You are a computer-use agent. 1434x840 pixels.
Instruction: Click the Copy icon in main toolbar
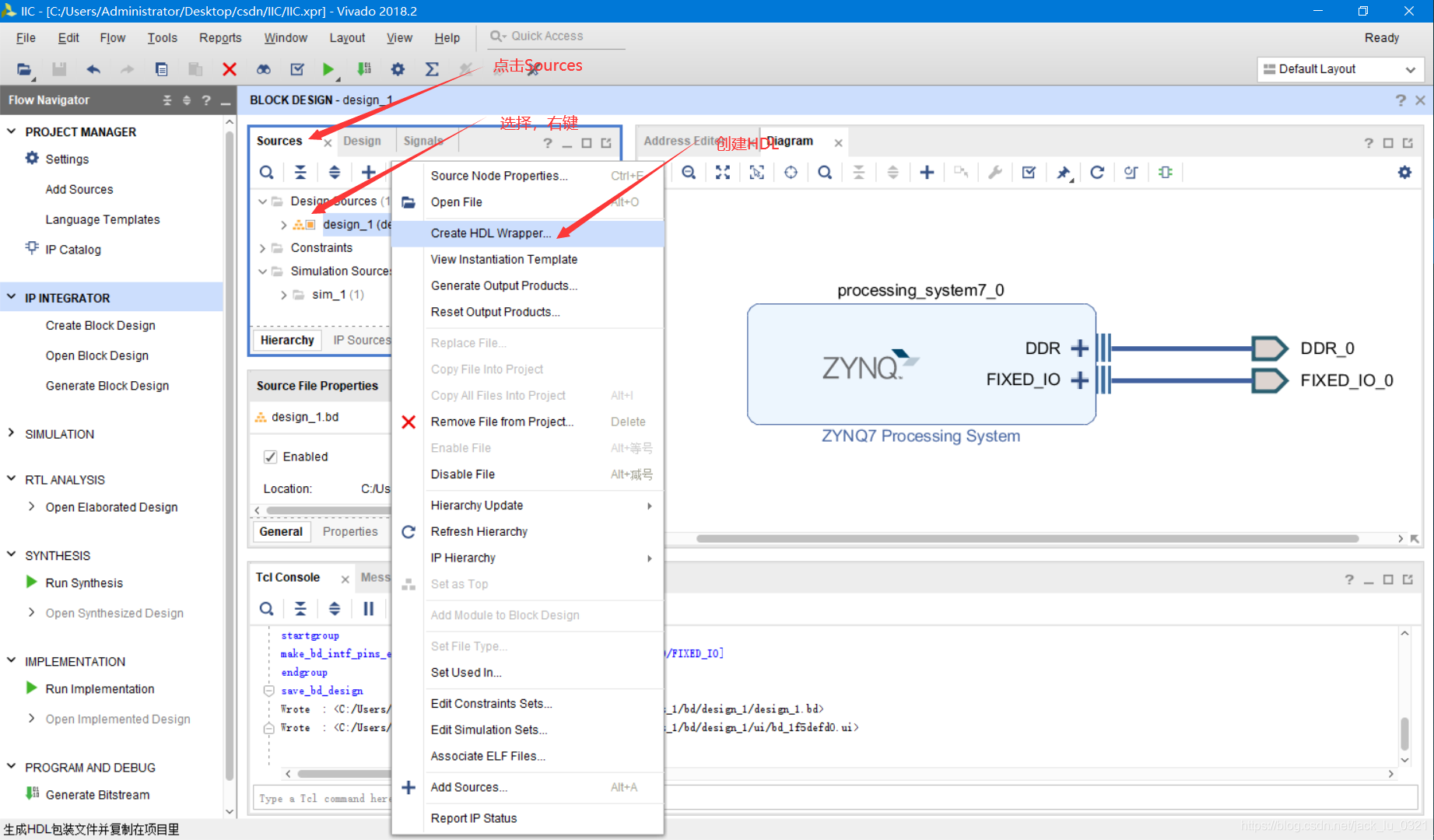tap(161, 69)
